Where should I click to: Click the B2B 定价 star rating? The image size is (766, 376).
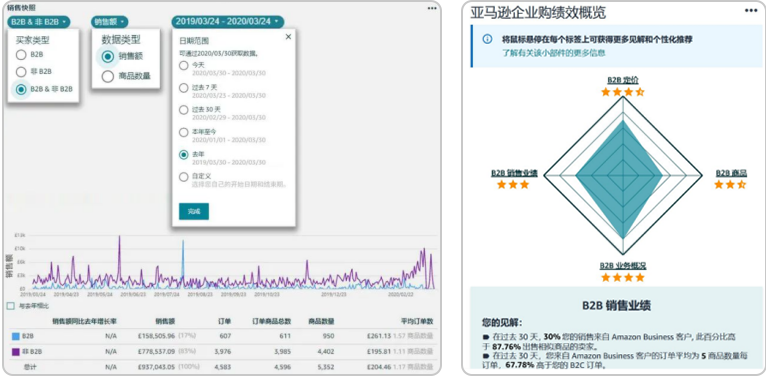point(622,91)
